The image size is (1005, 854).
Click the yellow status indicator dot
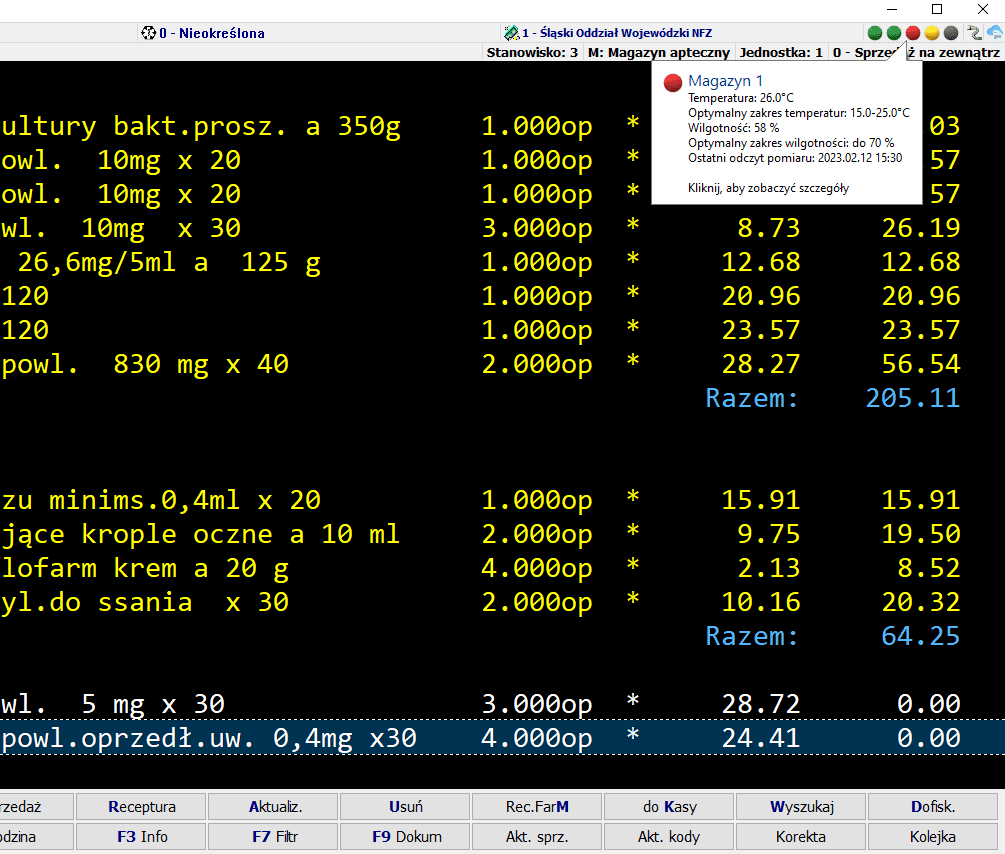point(932,33)
